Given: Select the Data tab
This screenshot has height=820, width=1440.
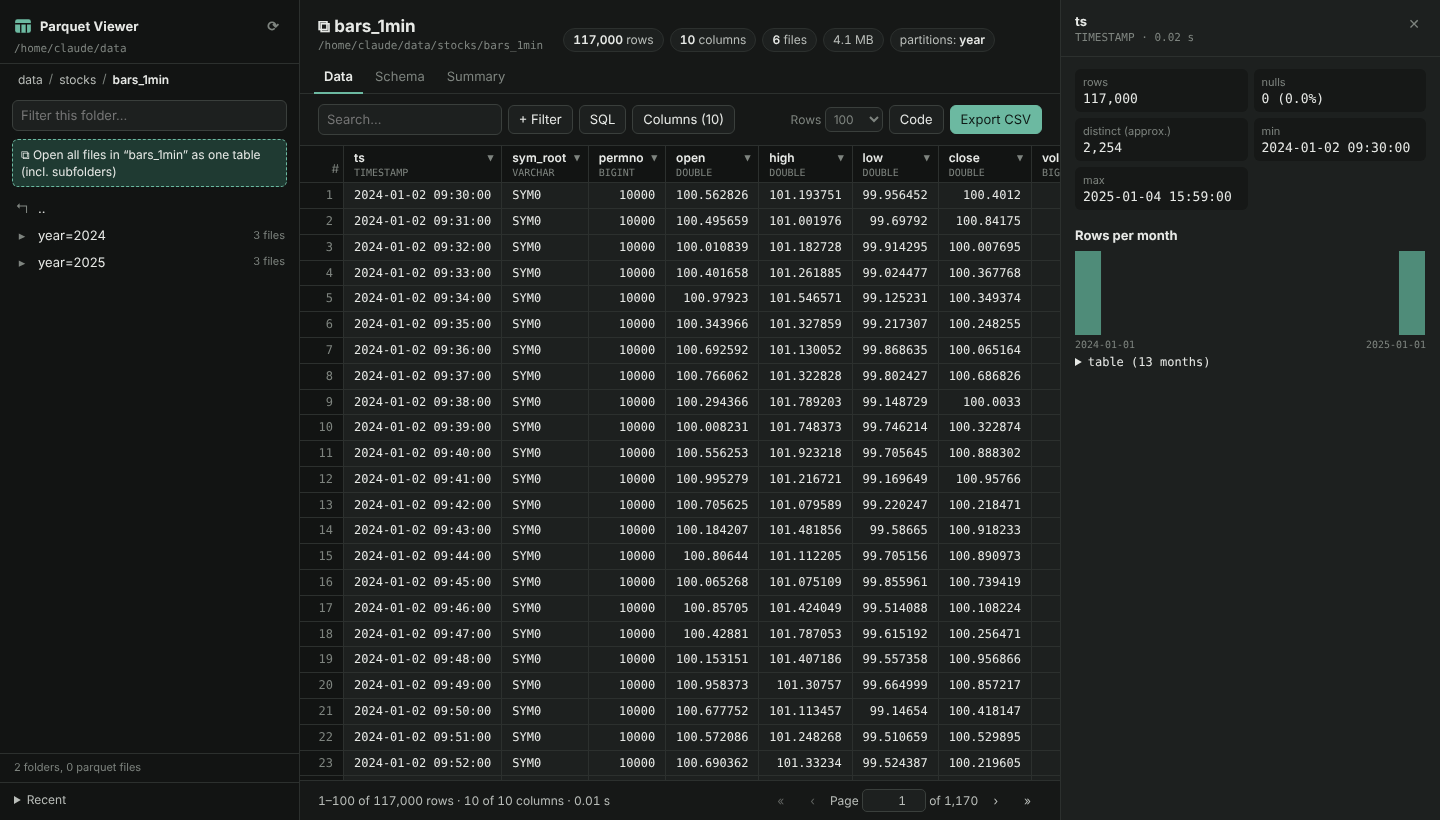Looking at the screenshot, I should coord(338,76).
